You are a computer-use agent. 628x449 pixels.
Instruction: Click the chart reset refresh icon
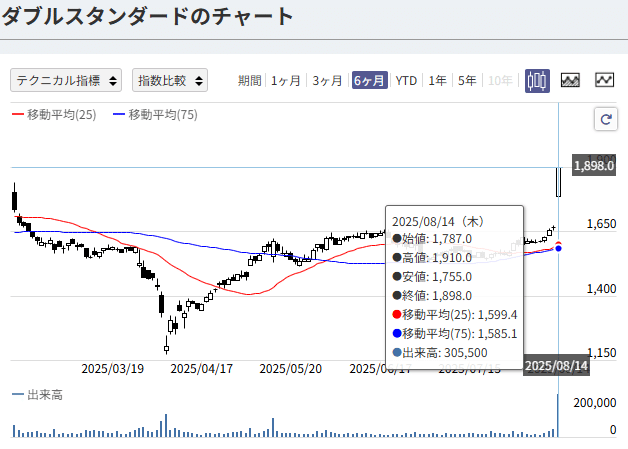click(x=606, y=119)
